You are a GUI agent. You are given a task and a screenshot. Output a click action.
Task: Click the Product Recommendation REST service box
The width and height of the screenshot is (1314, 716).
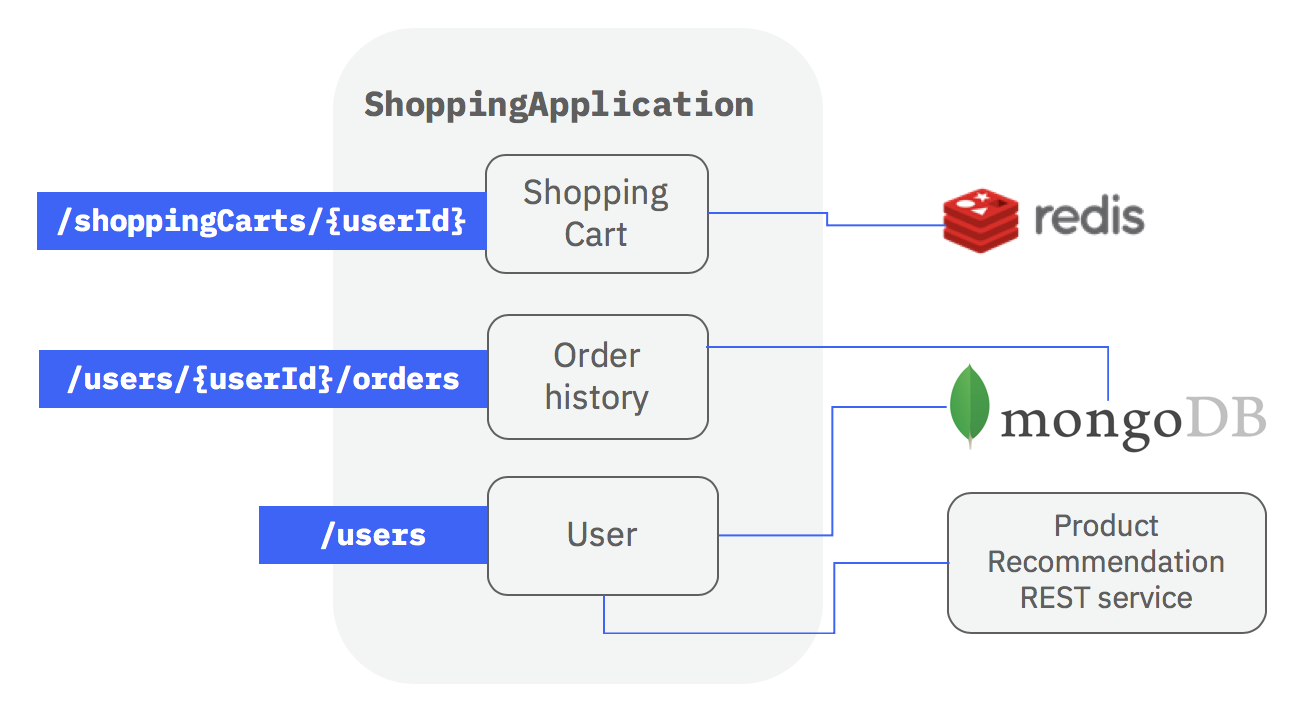click(1107, 562)
